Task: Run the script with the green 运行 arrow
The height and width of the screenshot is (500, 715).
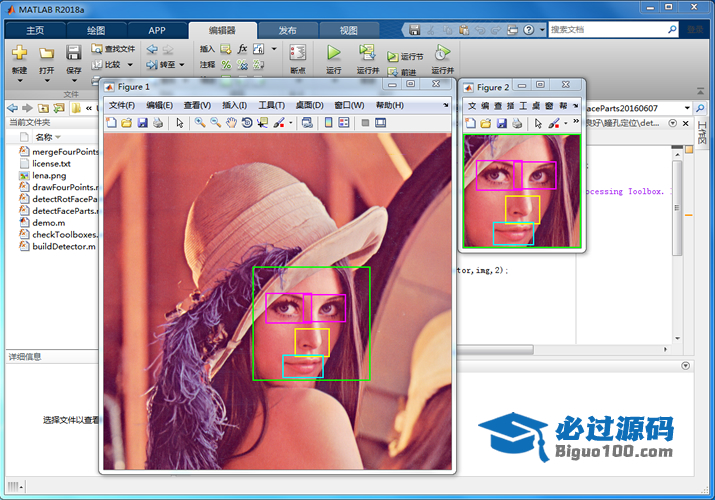Action: point(334,53)
